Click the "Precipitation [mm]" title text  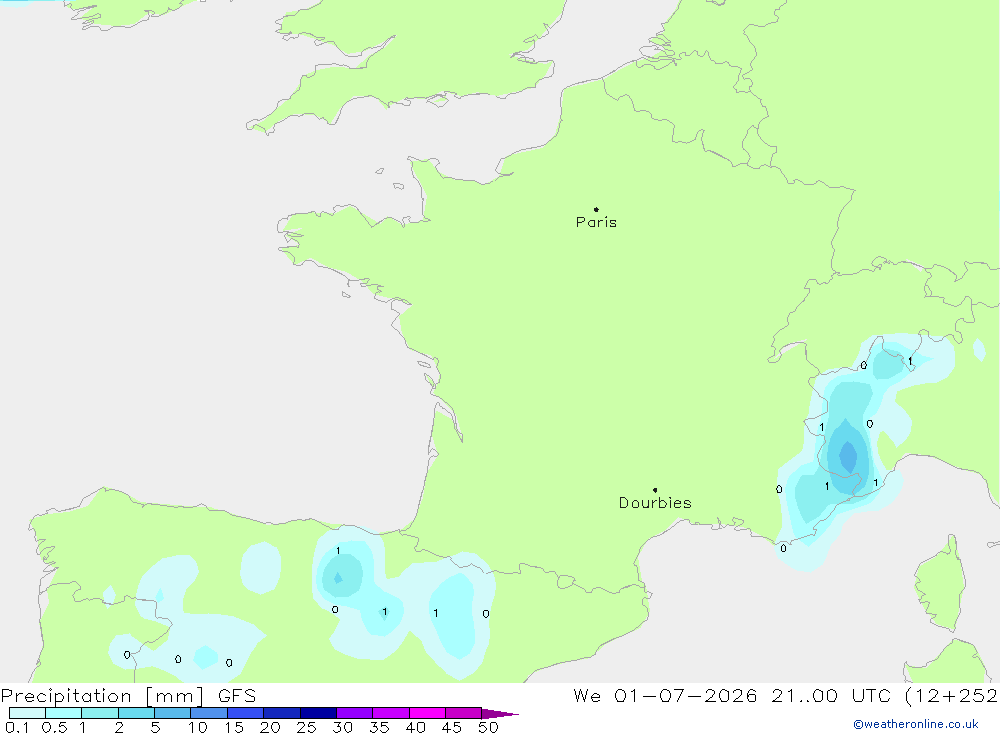pos(102,696)
